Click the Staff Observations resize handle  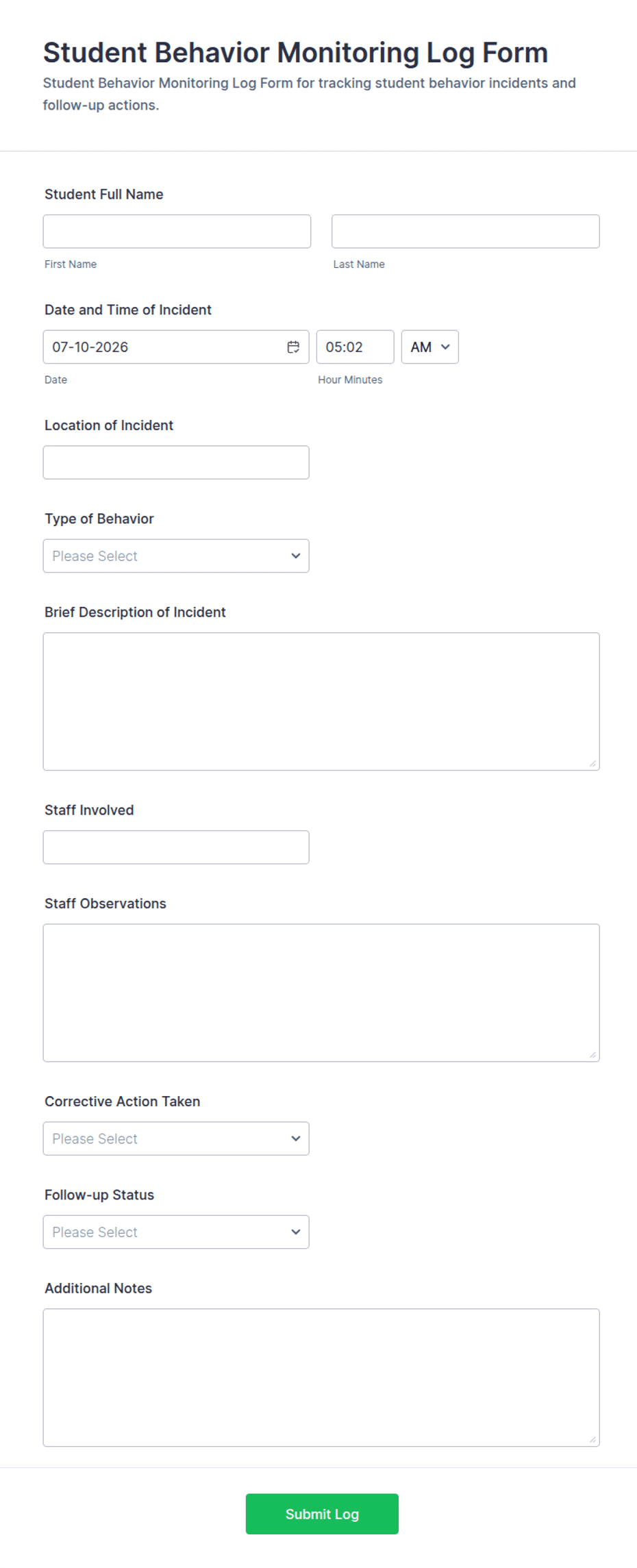pyautogui.click(x=592, y=1055)
